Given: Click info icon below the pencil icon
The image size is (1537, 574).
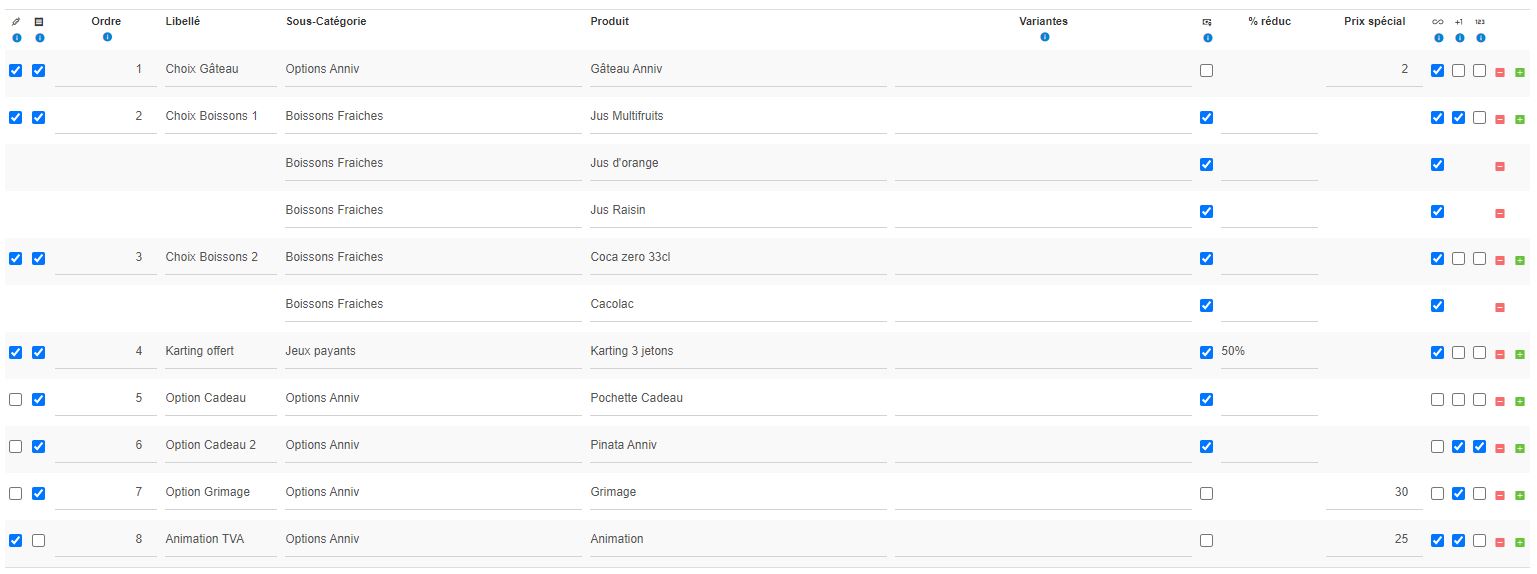Looking at the screenshot, I should click(x=16, y=38).
